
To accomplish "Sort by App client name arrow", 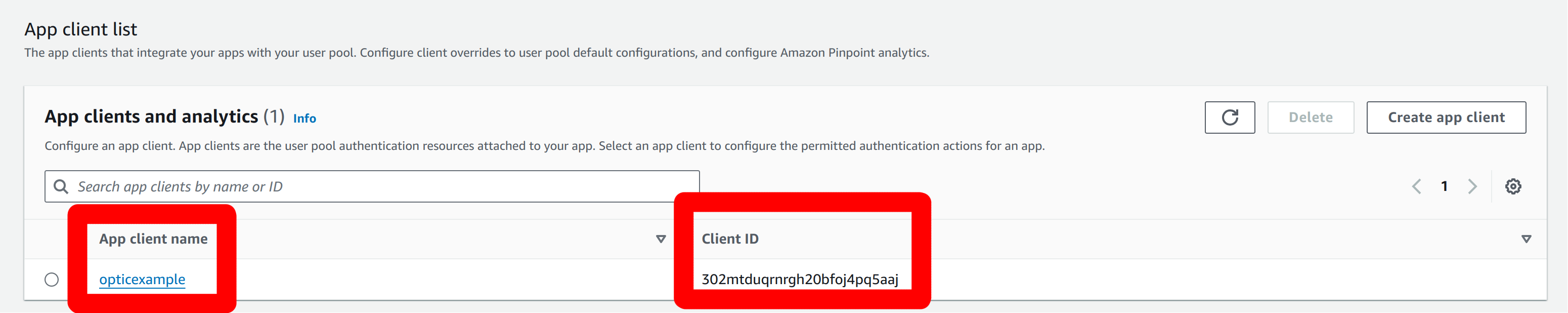I will tap(661, 240).
